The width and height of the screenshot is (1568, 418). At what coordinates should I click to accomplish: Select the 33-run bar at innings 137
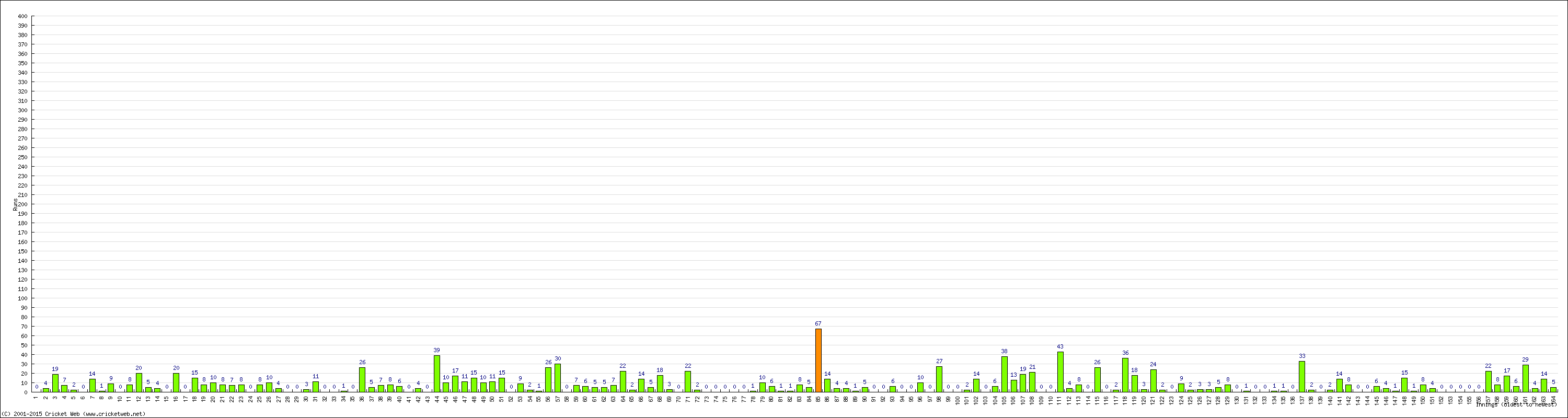coord(1302,377)
